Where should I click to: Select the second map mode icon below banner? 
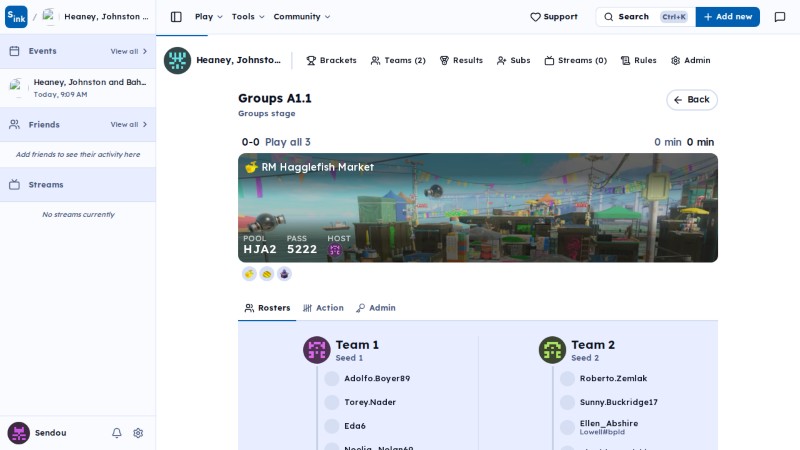point(266,274)
